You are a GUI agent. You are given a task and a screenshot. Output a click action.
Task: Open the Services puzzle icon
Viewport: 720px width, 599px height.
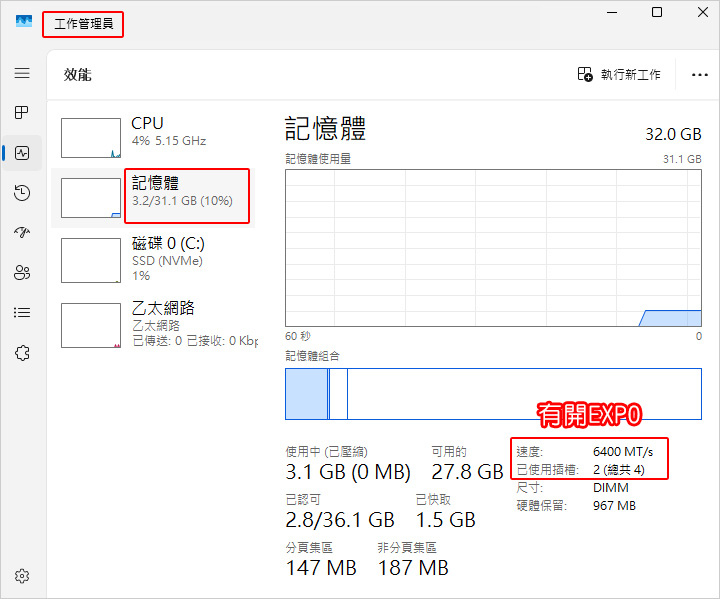(22, 353)
